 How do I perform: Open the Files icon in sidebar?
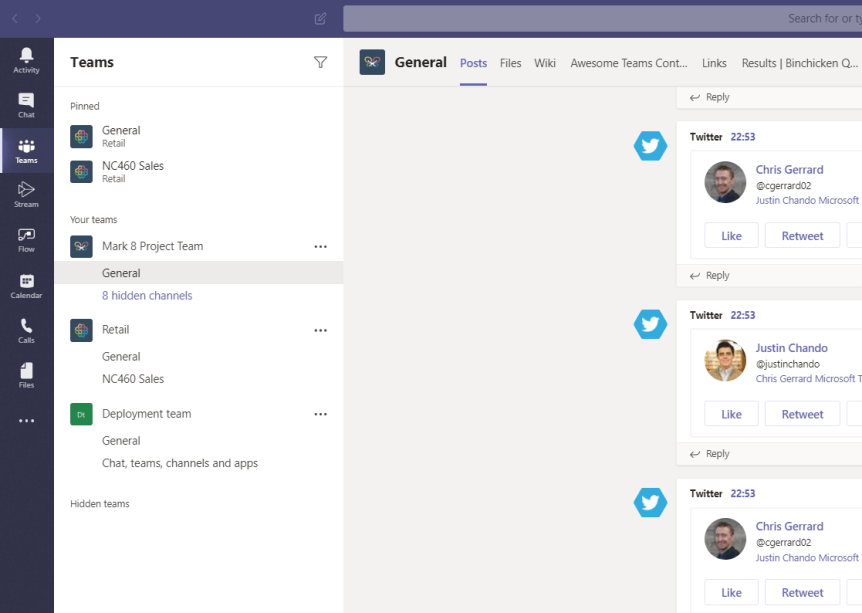tap(26, 375)
